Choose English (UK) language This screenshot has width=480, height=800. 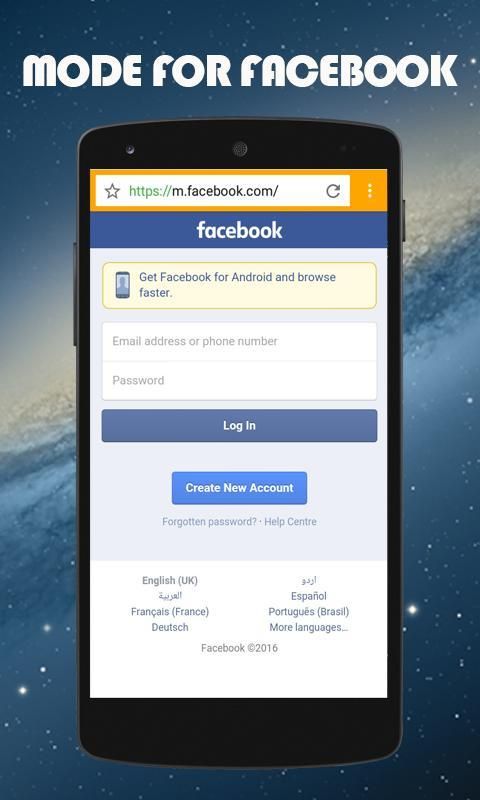point(170,580)
